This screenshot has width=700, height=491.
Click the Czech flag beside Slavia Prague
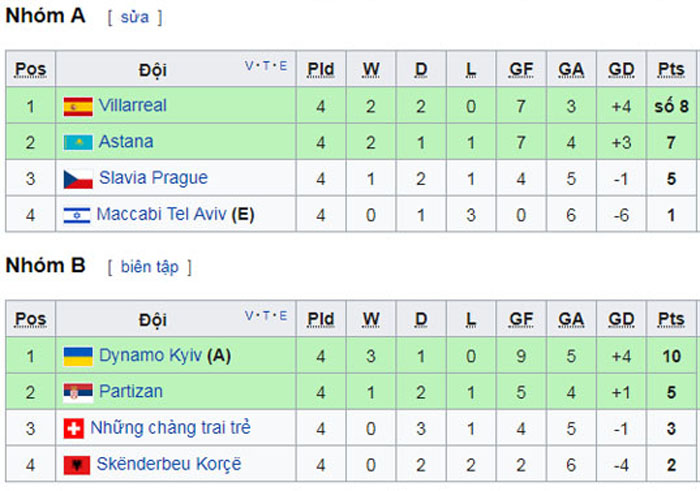tap(78, 179)
